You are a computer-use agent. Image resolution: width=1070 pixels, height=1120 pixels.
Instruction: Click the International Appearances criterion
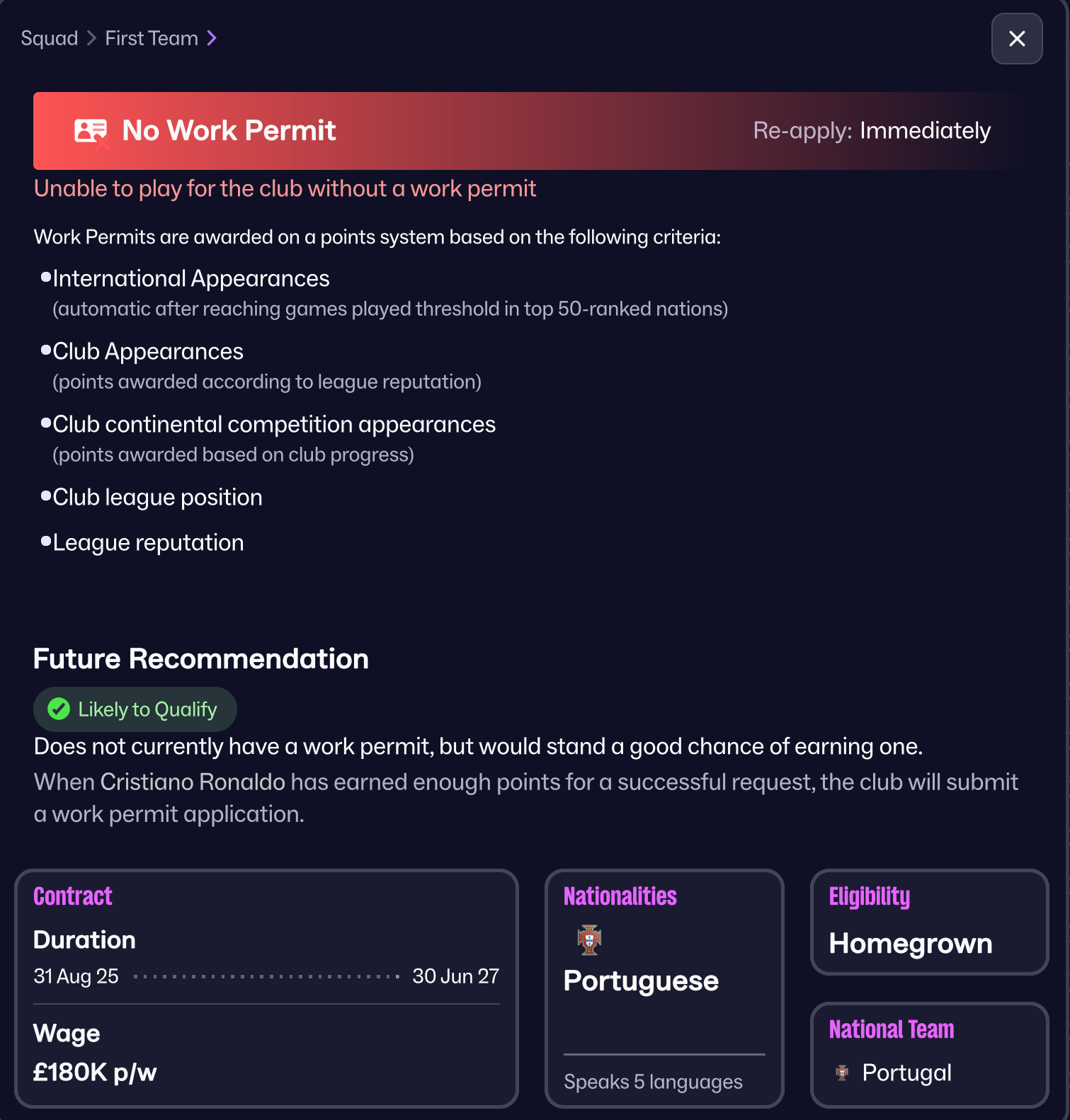point(191,279)
